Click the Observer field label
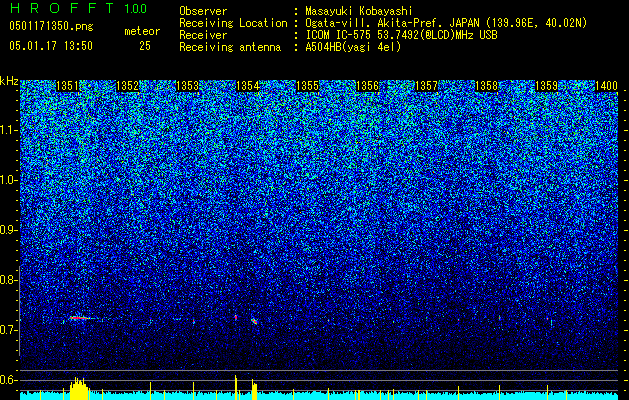 (x=203, y=11)
